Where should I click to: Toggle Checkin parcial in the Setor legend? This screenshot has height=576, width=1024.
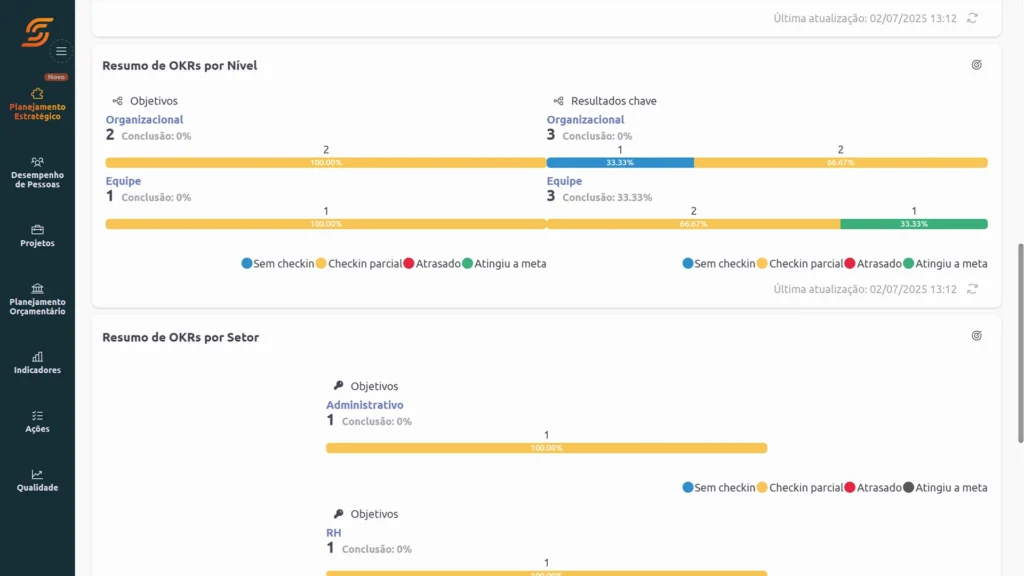(x=799, y=488)
